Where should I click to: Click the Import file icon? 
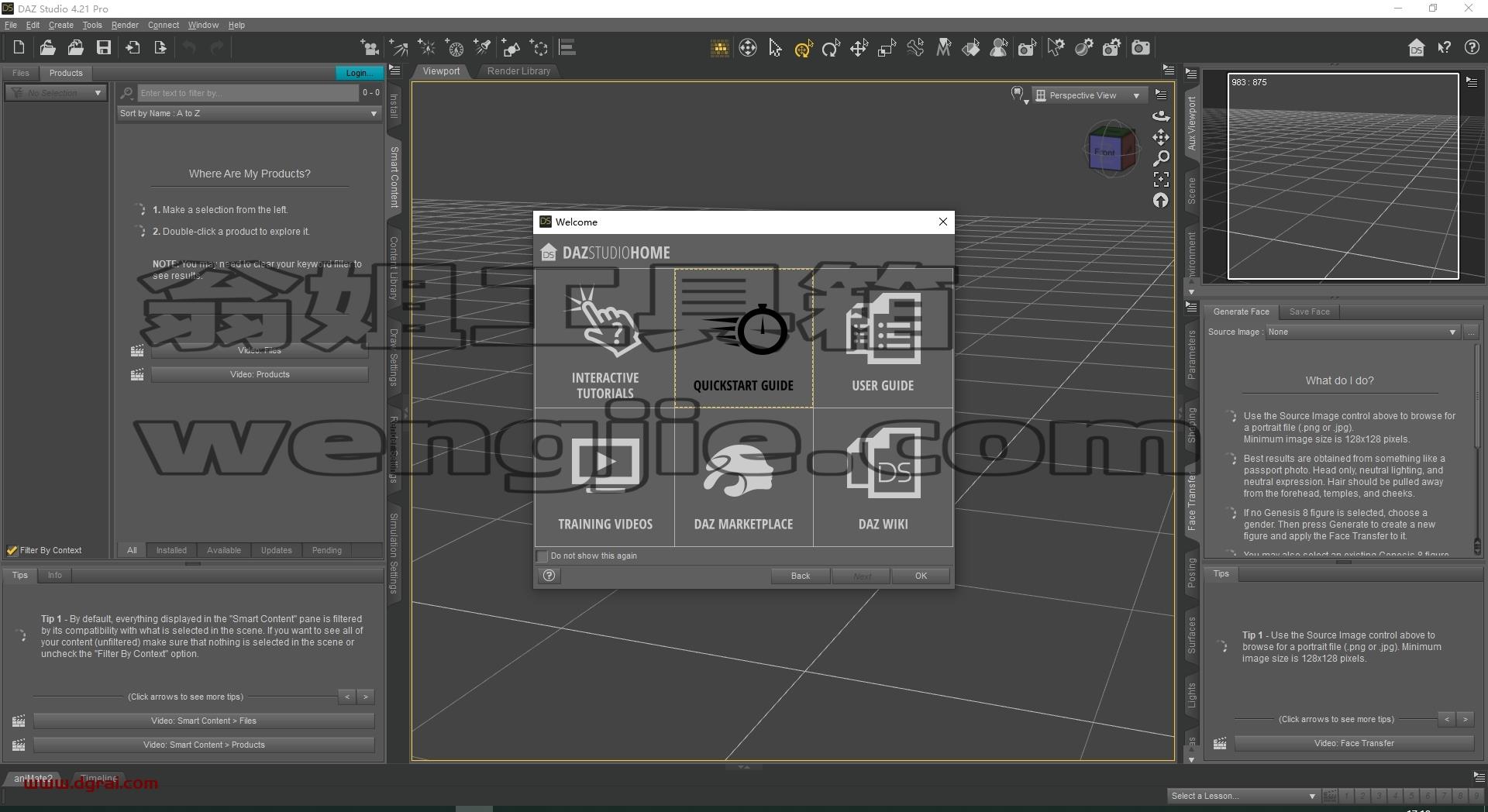point(133,48)
